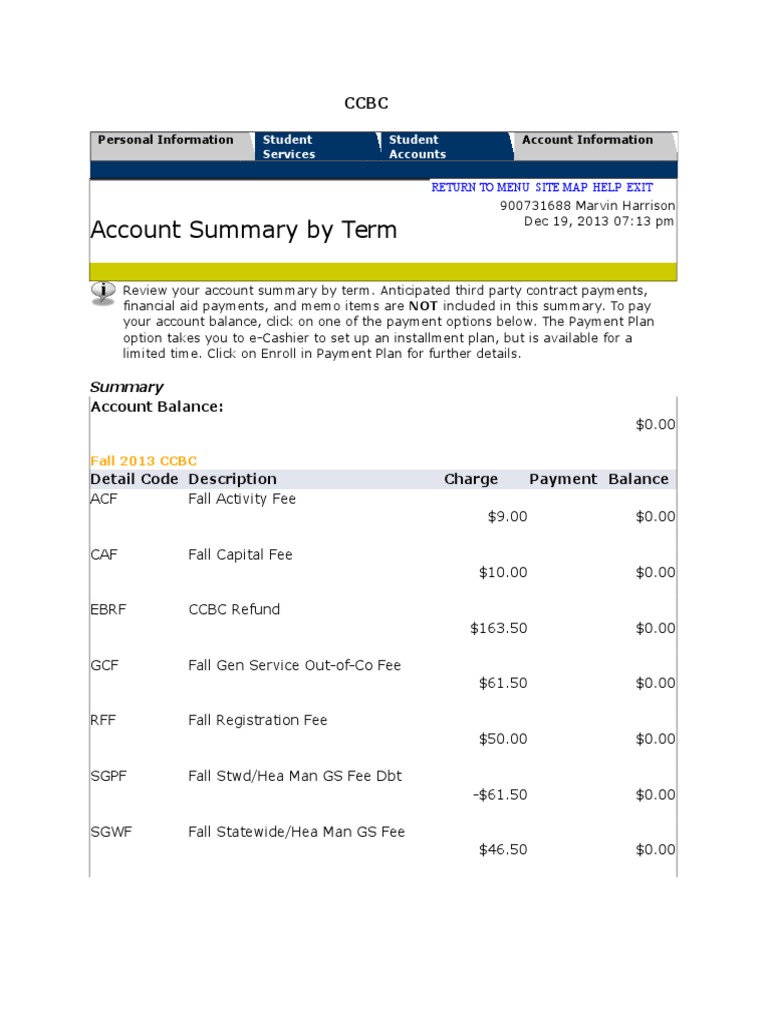Click the Charge column header
The height and width of the screenshot is (1024, 768).
[471, 479]
